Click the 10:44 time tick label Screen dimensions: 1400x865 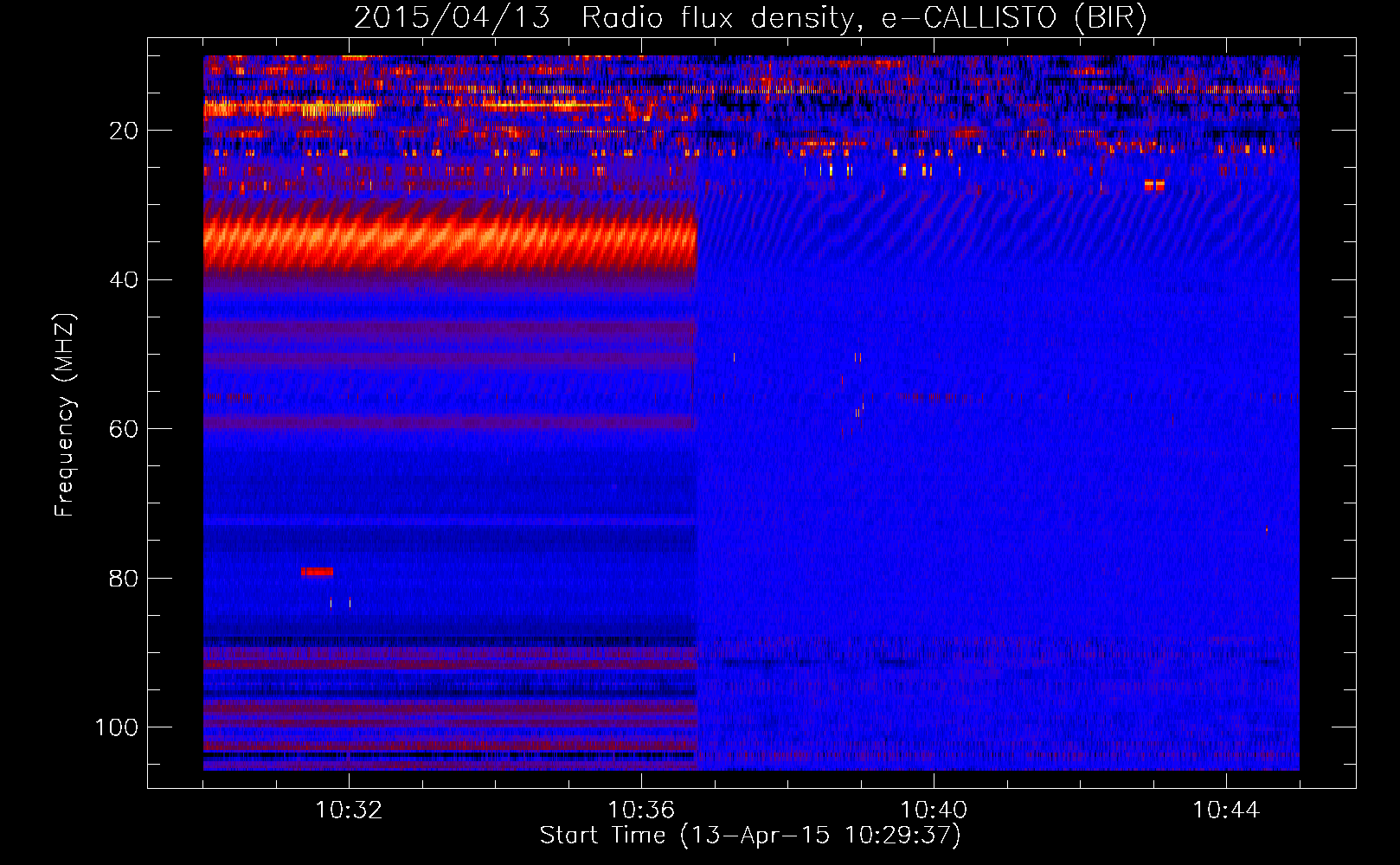tap(1226, 811)
